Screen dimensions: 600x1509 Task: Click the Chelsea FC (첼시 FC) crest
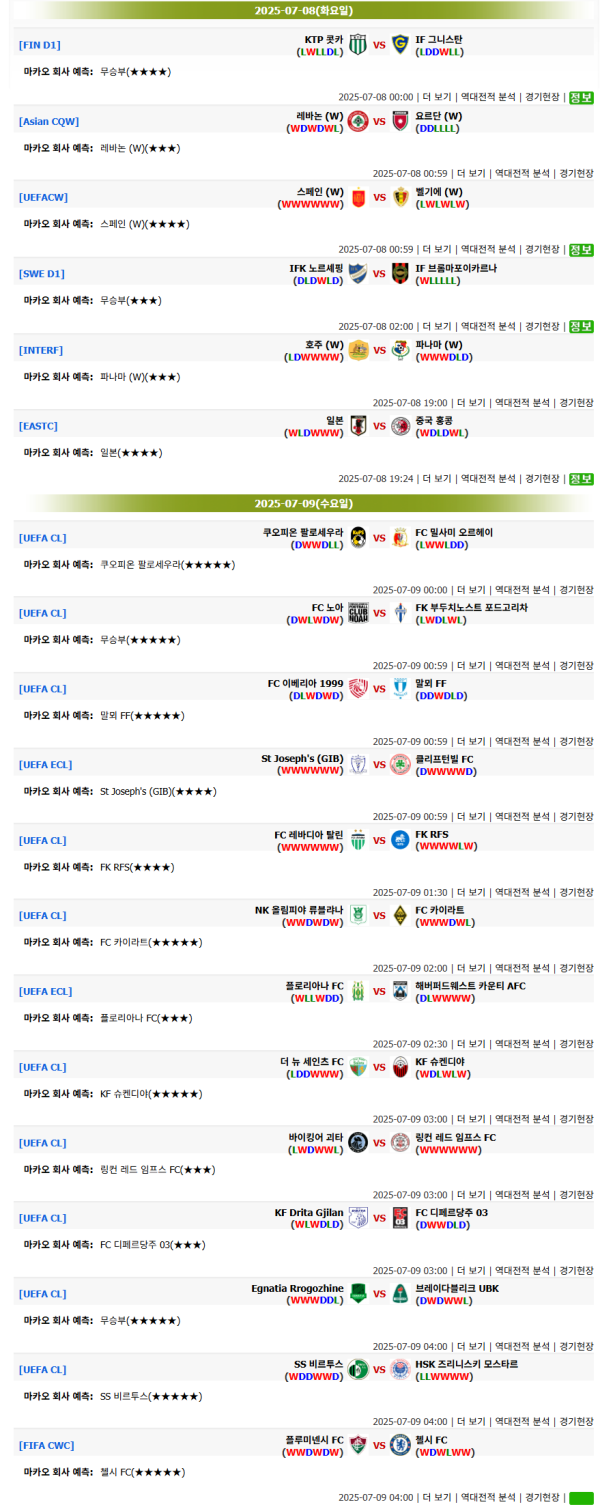400,1446
